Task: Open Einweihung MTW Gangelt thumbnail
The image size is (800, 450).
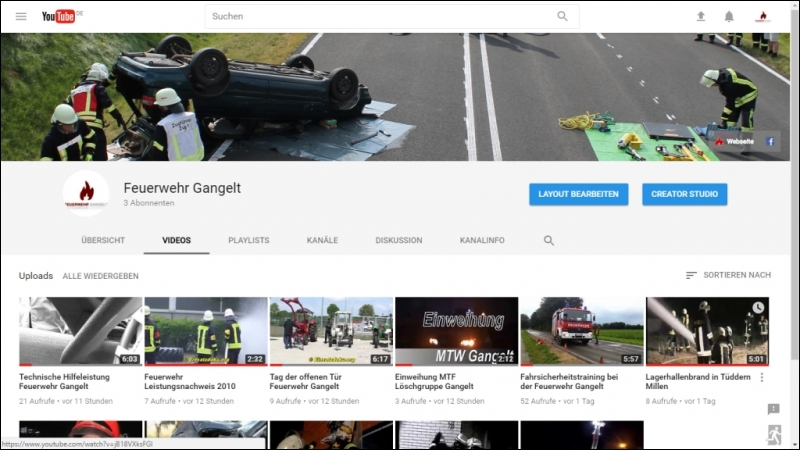Action: pyautogui.click(x=457, y=331)
